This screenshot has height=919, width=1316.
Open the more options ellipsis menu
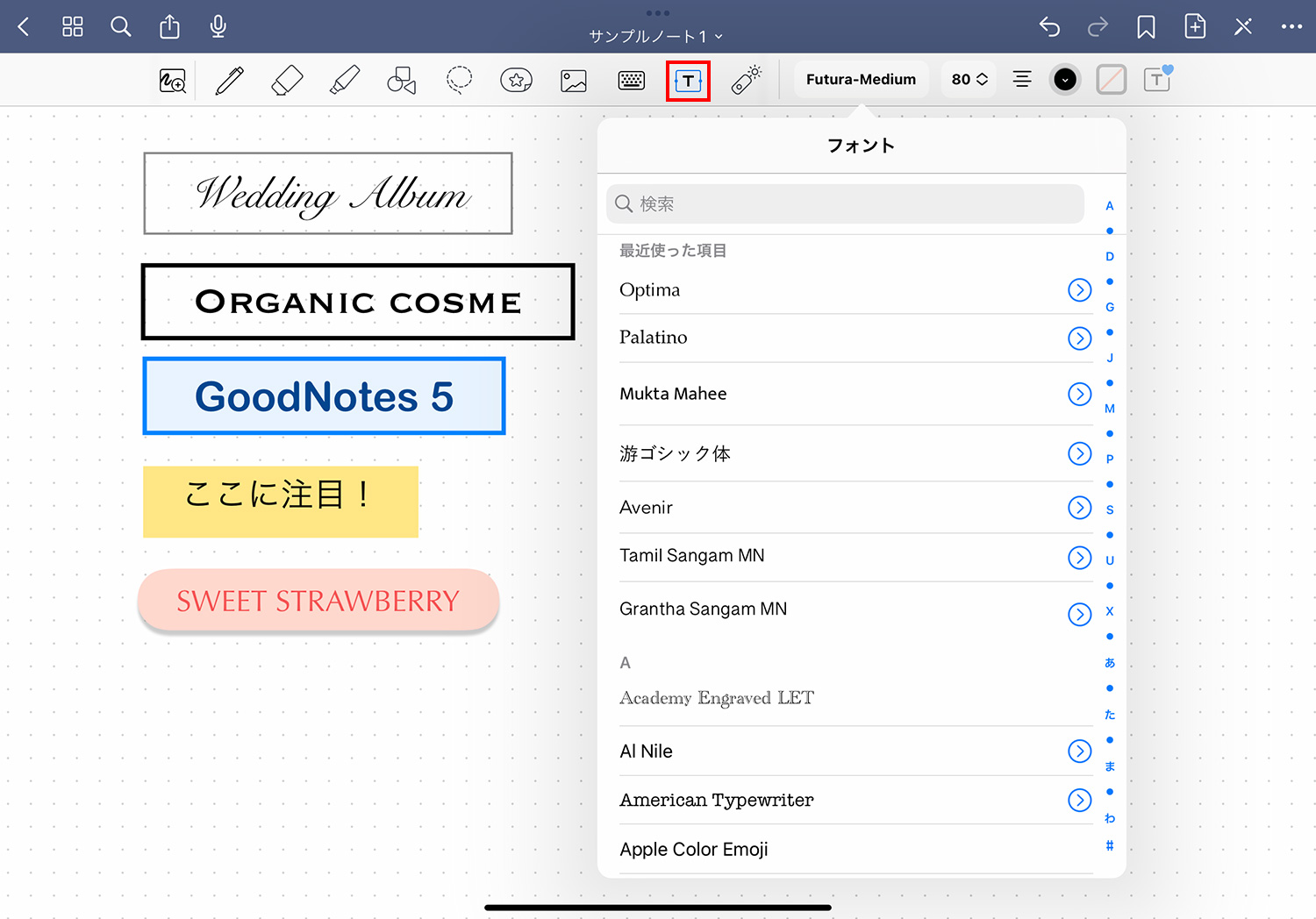tap(1291, 27)
